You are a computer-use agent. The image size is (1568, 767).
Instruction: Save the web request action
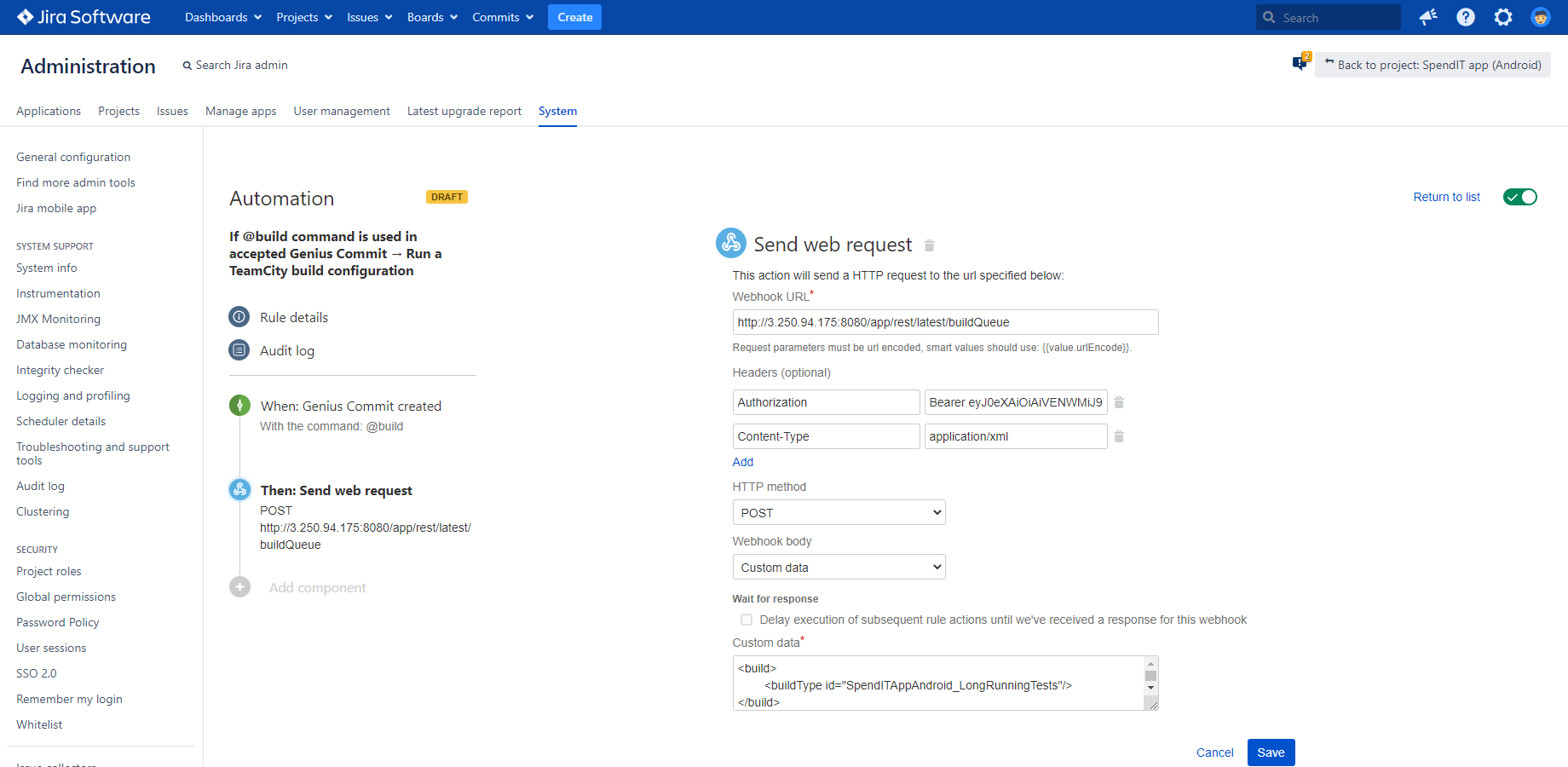click(x=1271, y=753)
